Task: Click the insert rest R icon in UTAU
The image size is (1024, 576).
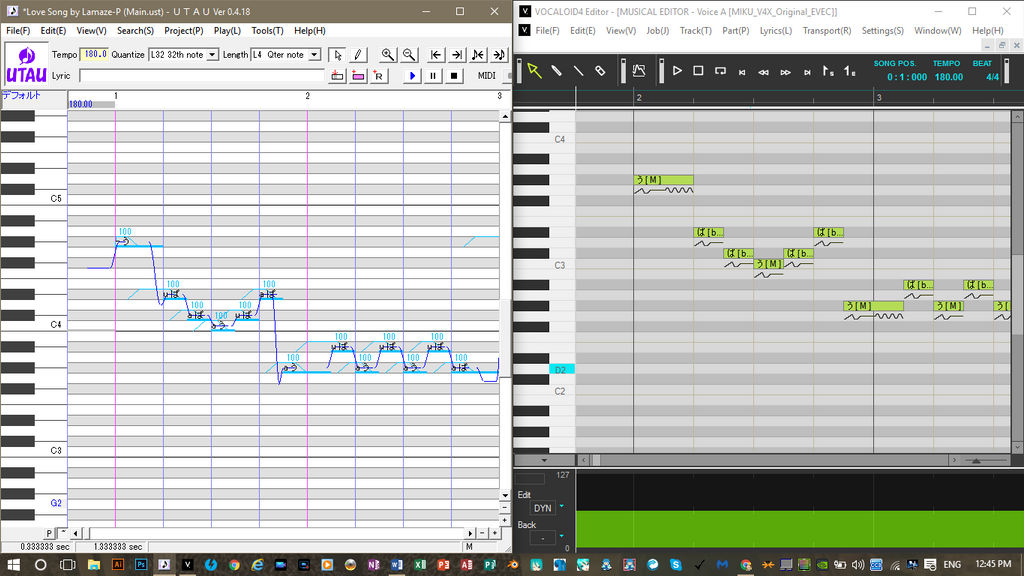Action: (x=379, y=76)
